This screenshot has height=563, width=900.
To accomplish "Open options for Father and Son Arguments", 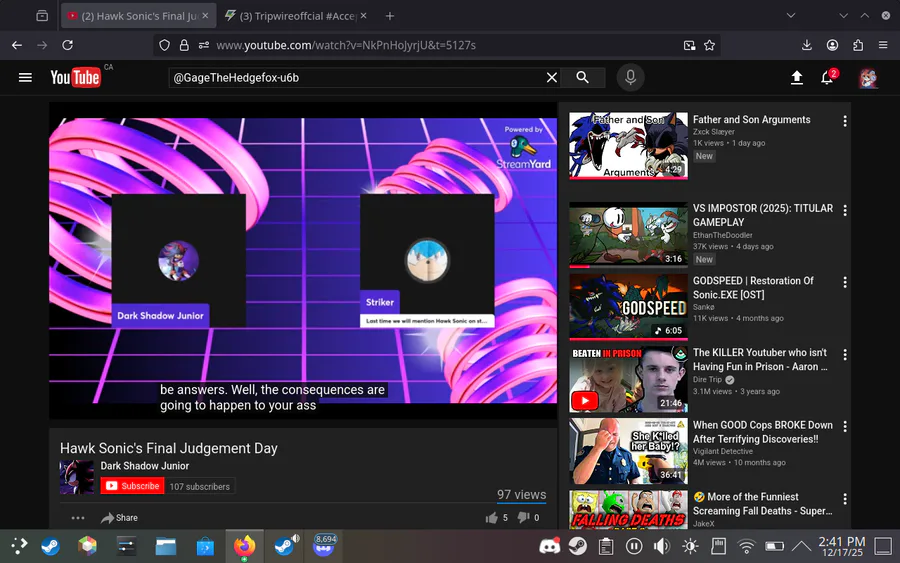I will coord(845,121).
